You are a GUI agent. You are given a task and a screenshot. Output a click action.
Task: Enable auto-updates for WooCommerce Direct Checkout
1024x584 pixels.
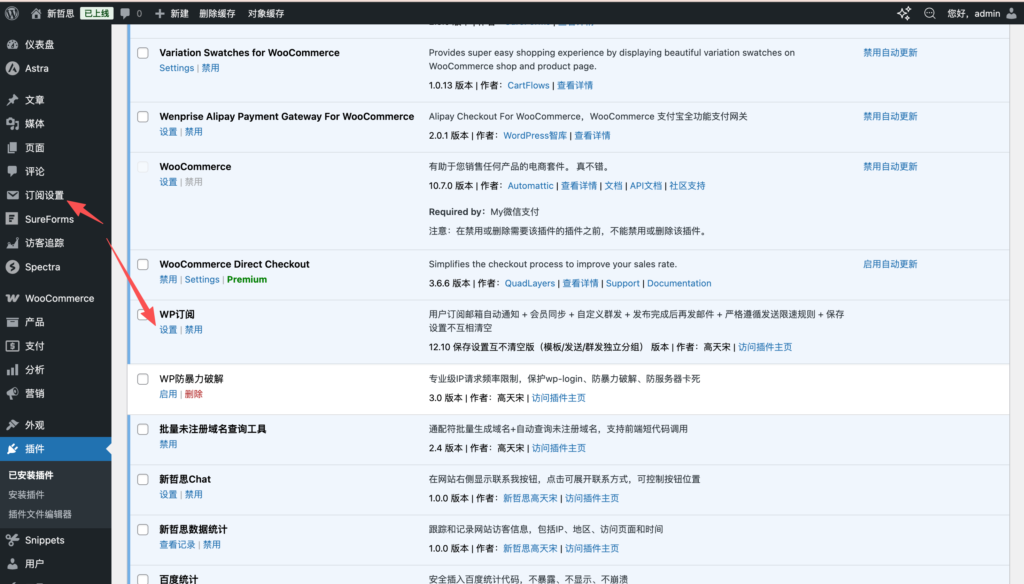(890, 264)
